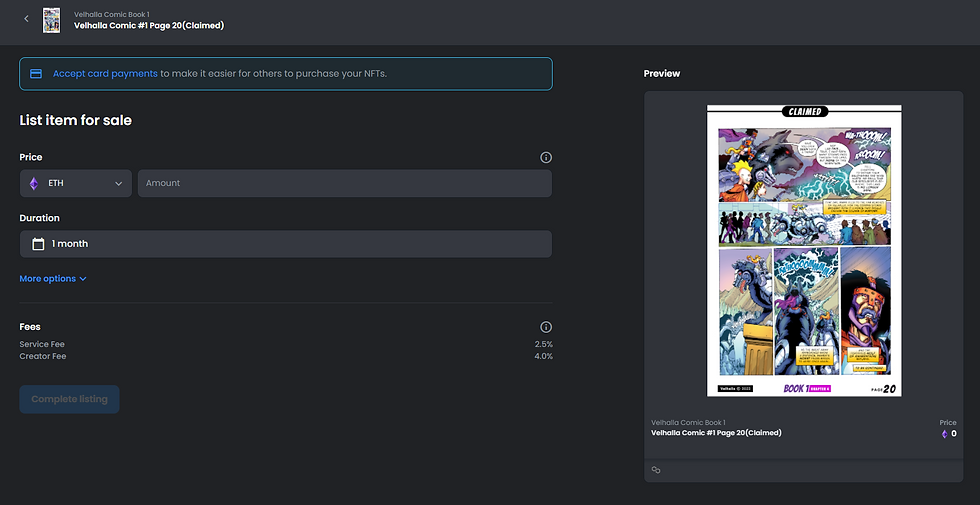Screen dimensions: 980x505
Task: Click the chain link icon below preview
Action: coord(656,470)
